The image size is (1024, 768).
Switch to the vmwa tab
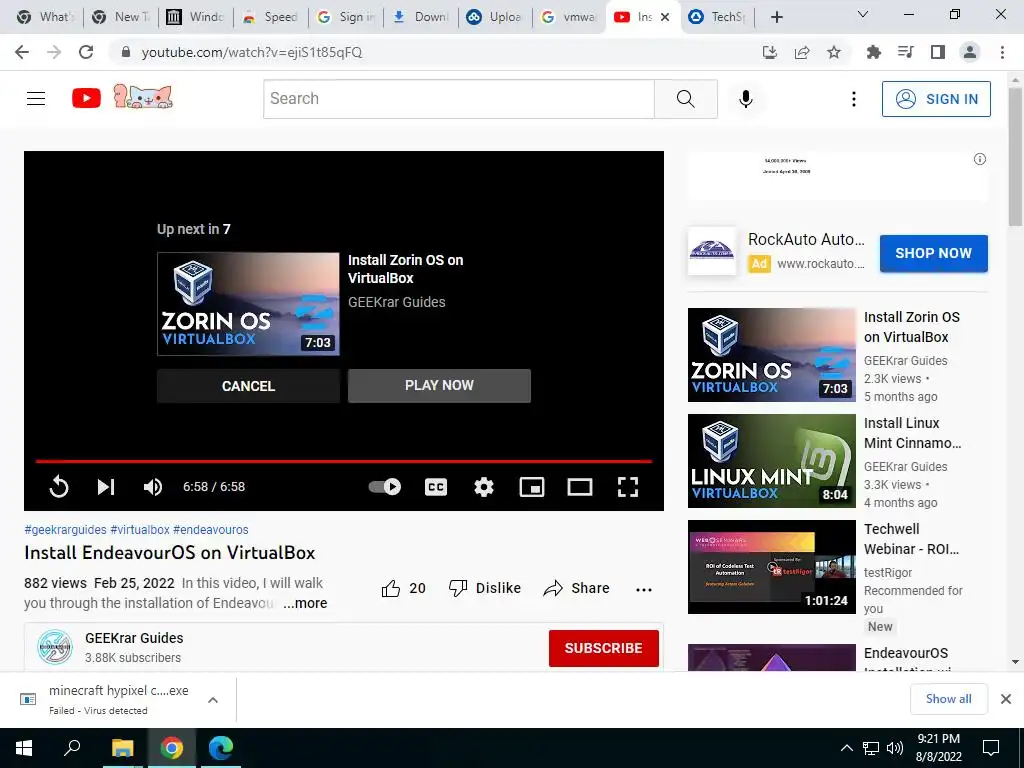click(569, 17)
